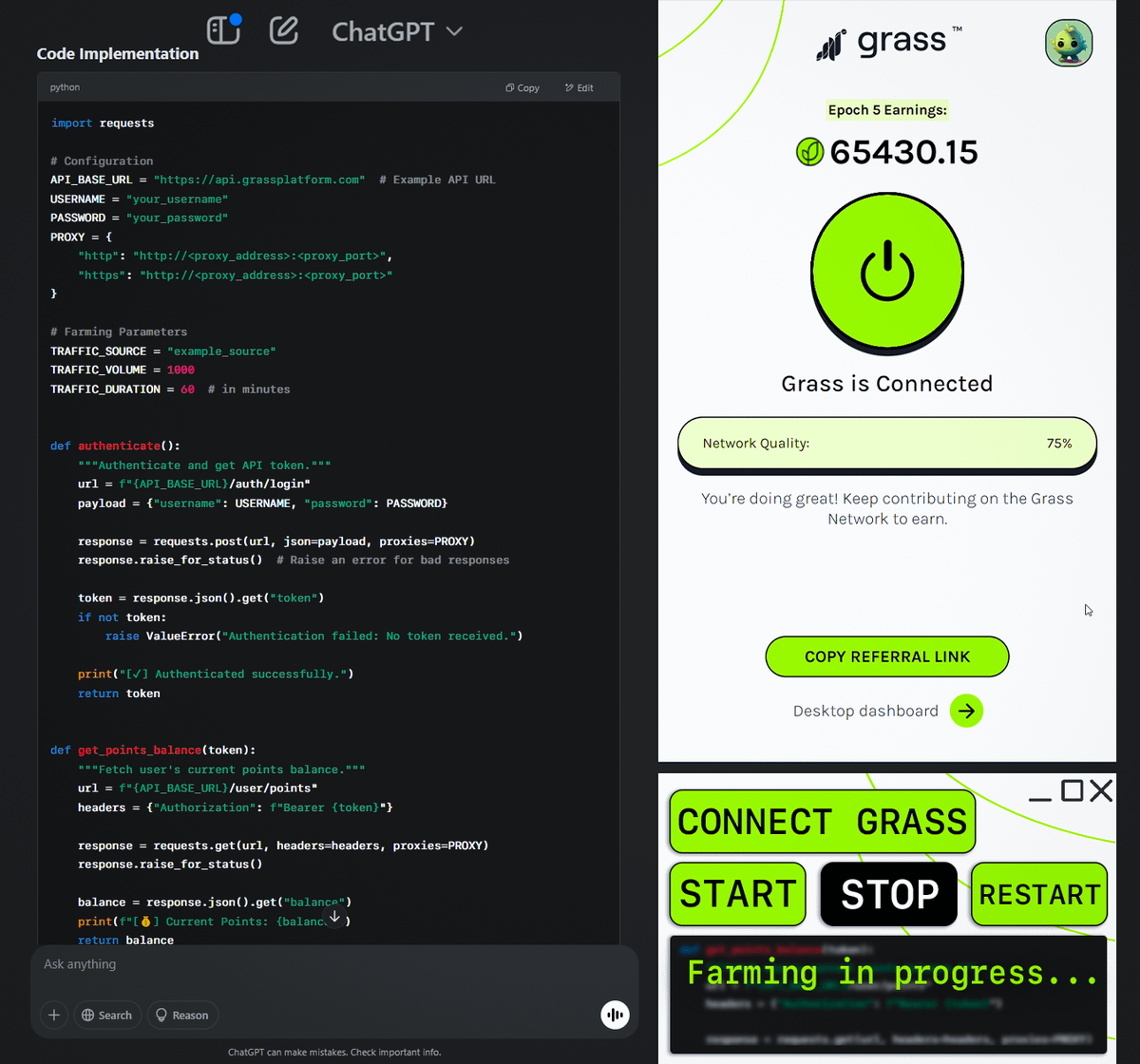Click the '# Farming Parameters' comment
Image resolution: width=1140 pixels, height=1064 pixels.
[119, 332]
